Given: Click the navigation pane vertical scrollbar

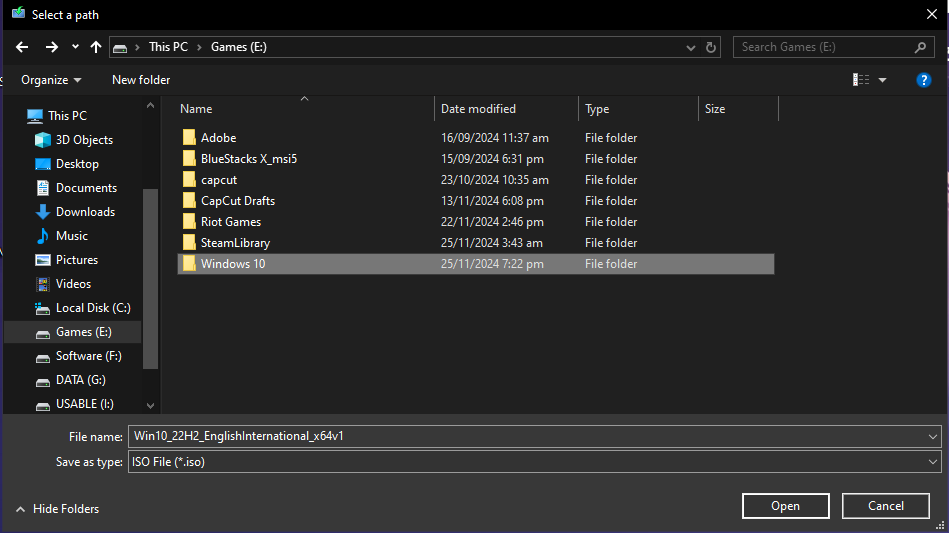Looking at the screenshot, I should pos(150,280).
